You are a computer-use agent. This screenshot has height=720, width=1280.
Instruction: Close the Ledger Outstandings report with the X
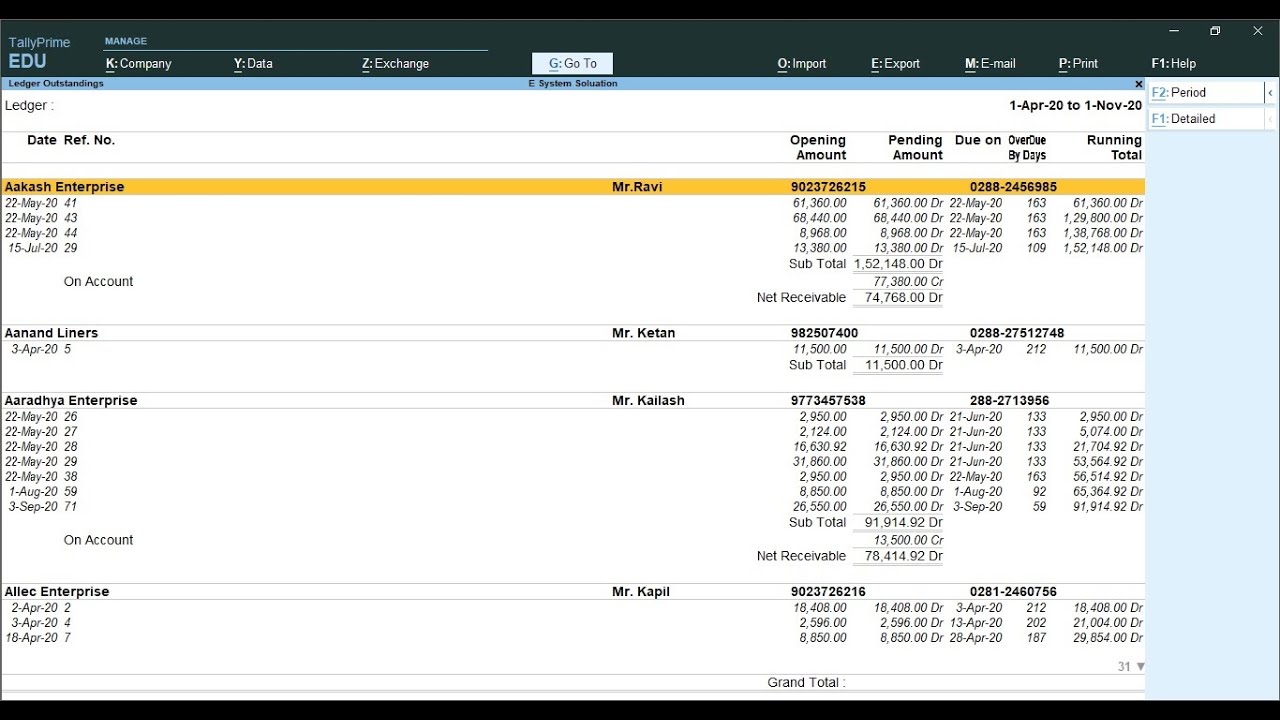[1138, 84]
